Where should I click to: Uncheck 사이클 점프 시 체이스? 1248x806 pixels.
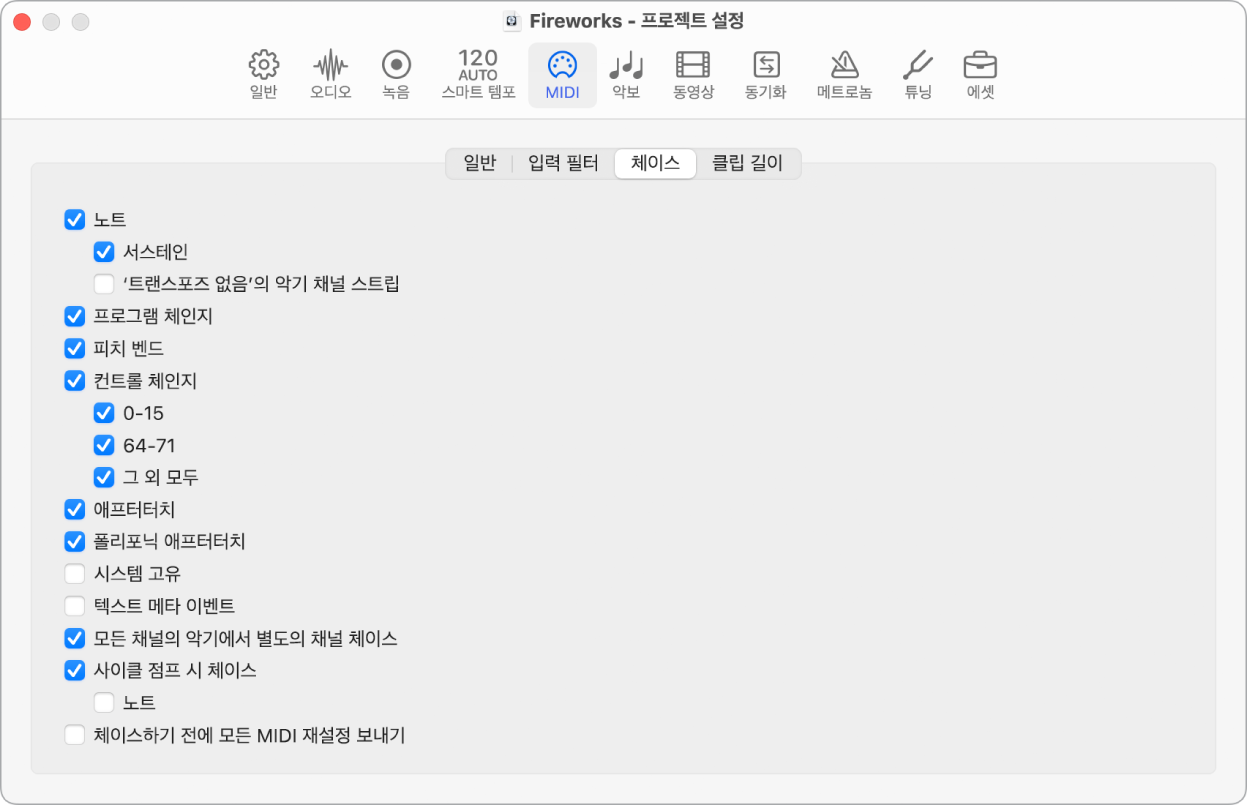coord(74,670)
